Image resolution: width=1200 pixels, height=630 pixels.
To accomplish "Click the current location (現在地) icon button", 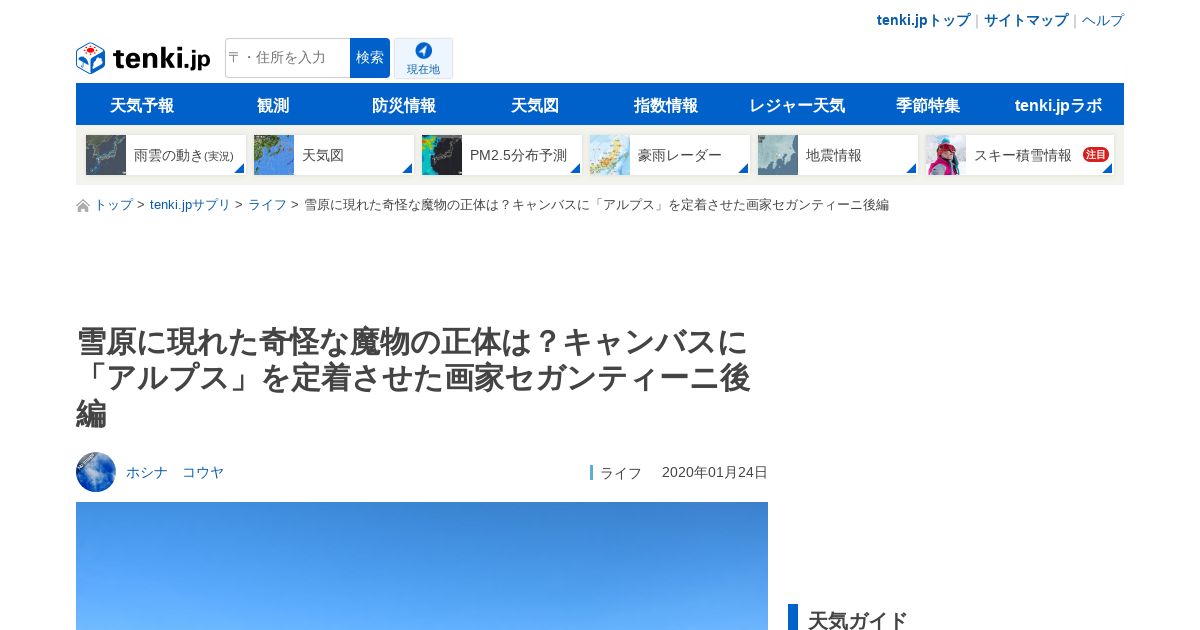I will click(x=423, y=58).
